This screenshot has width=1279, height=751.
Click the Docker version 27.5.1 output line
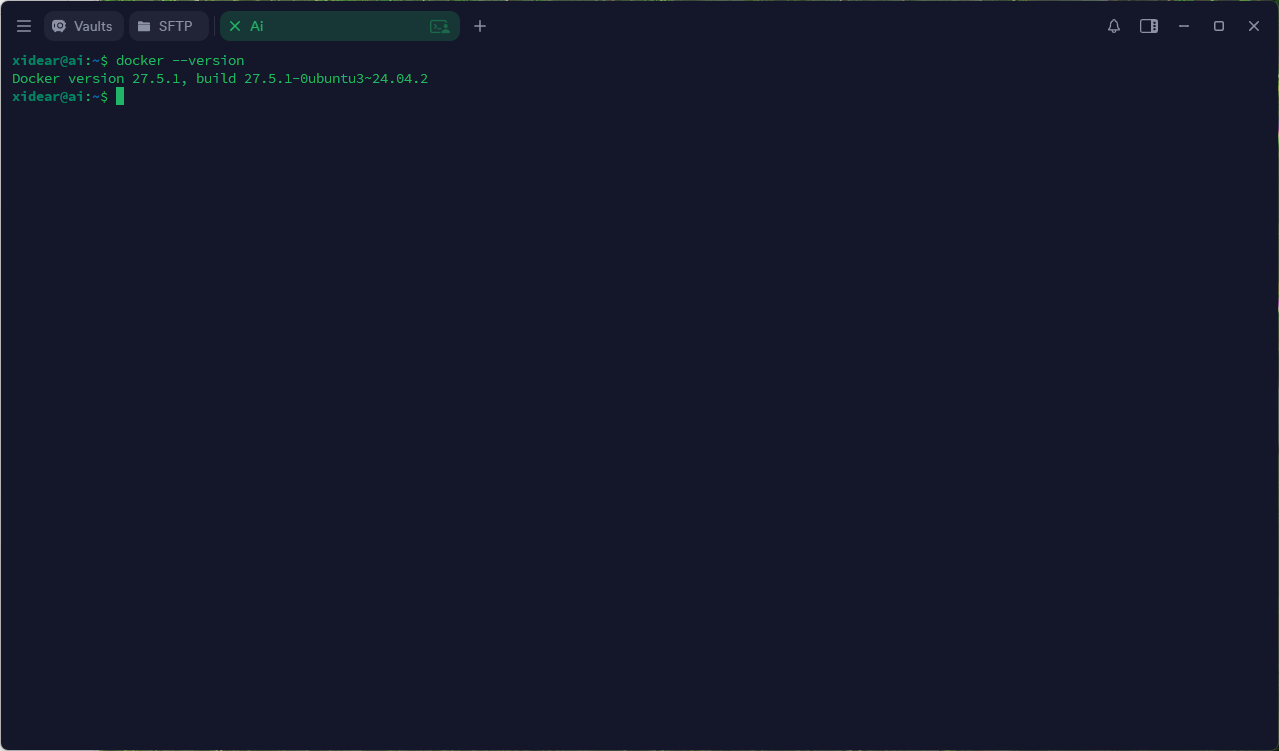(220, 79)
